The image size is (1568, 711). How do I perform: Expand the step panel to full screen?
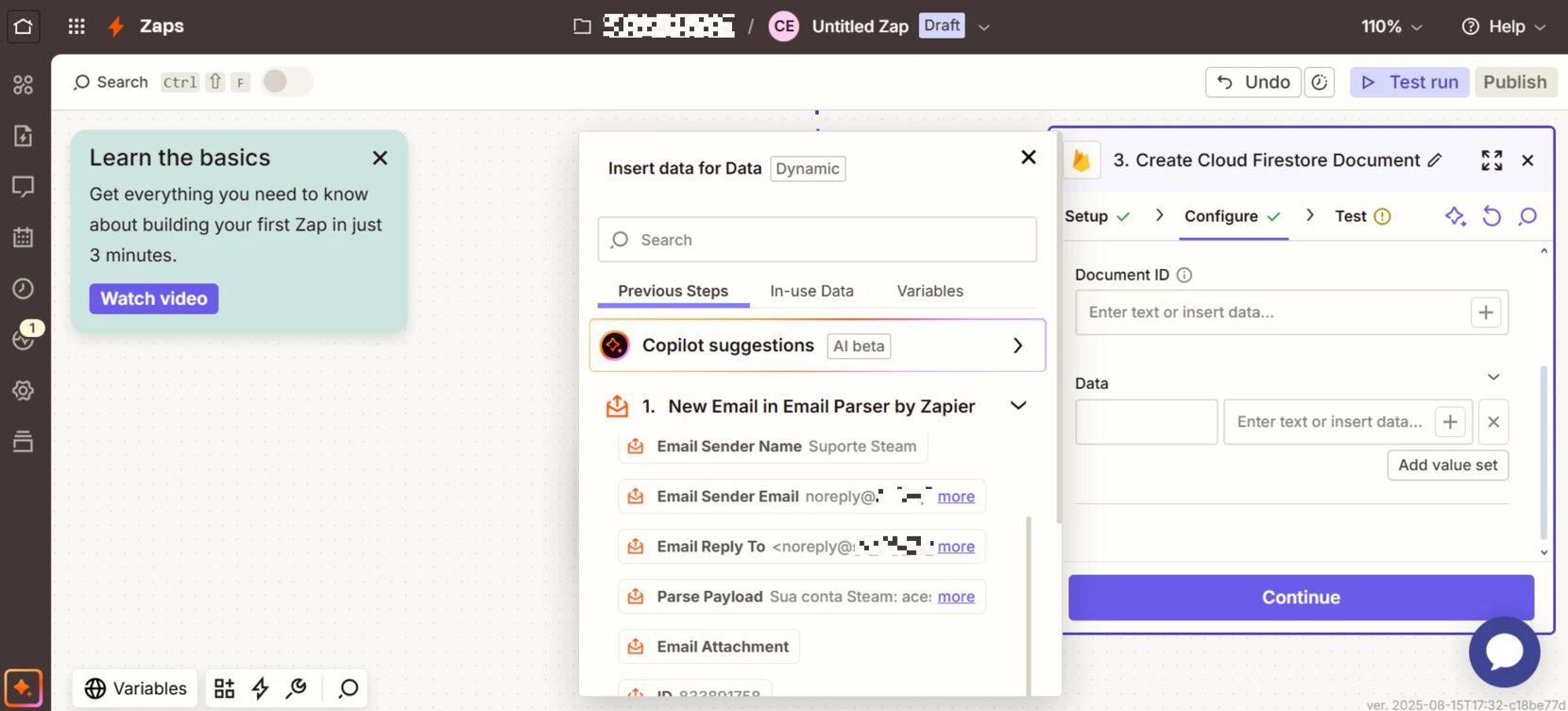[x=1491, y=161]
